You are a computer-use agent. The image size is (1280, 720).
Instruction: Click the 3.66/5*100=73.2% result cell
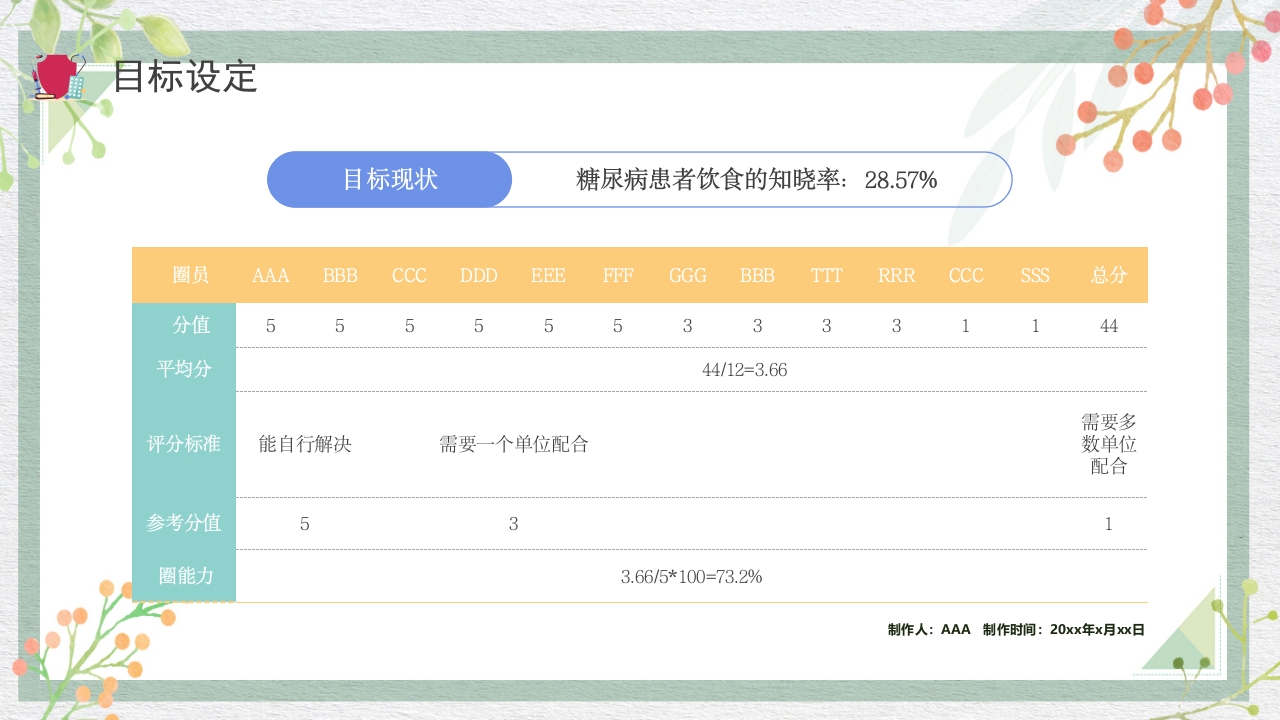[690, 576]
